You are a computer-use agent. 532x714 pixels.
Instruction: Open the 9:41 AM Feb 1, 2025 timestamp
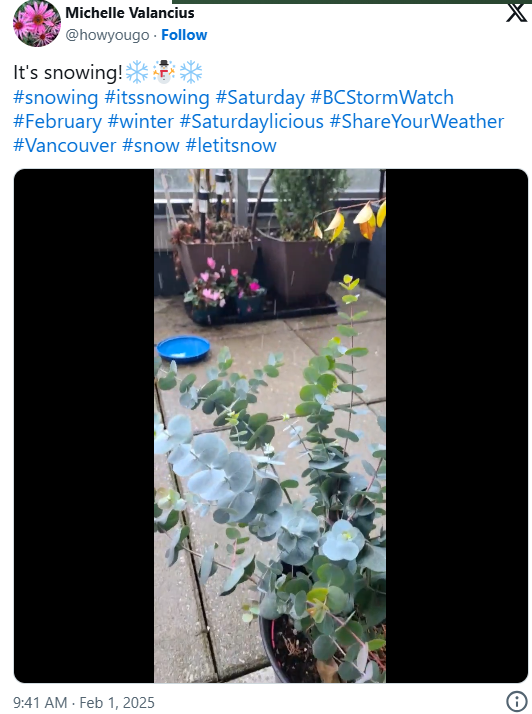(x=84, y=703)
